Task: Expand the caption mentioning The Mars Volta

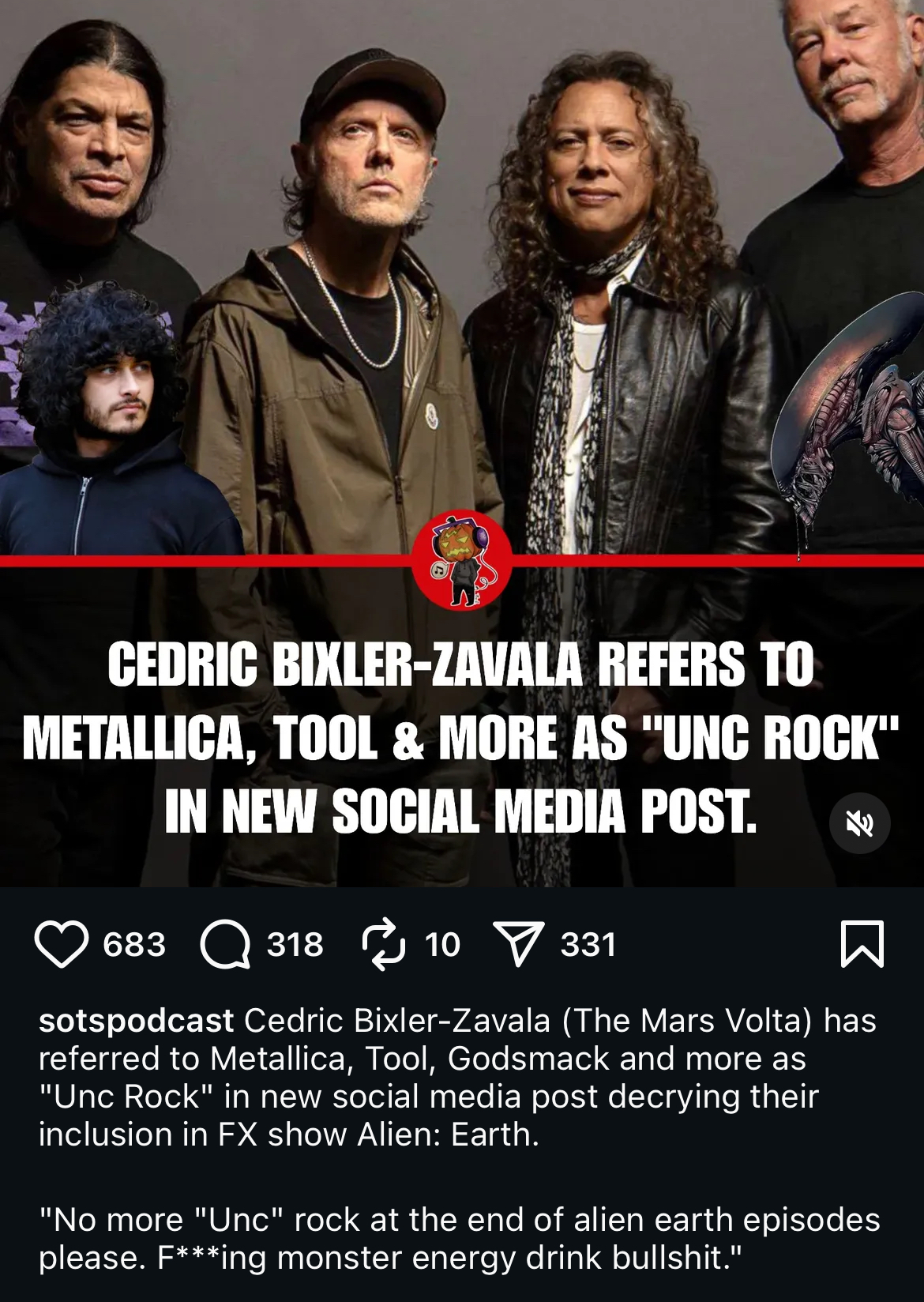Action: [x=458, y=1078]
